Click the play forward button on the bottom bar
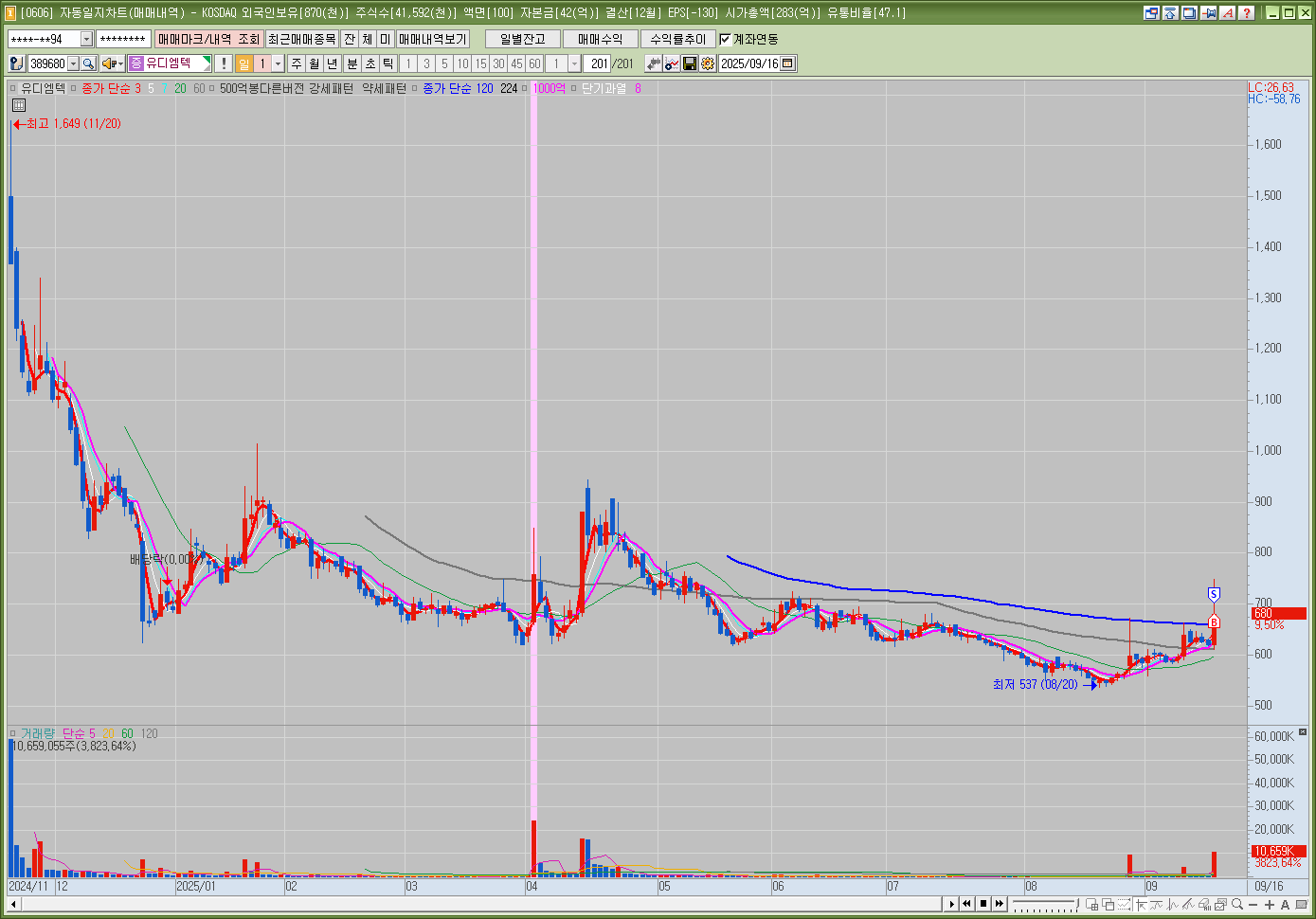The image size is (1316, 919). coord(952,904)
